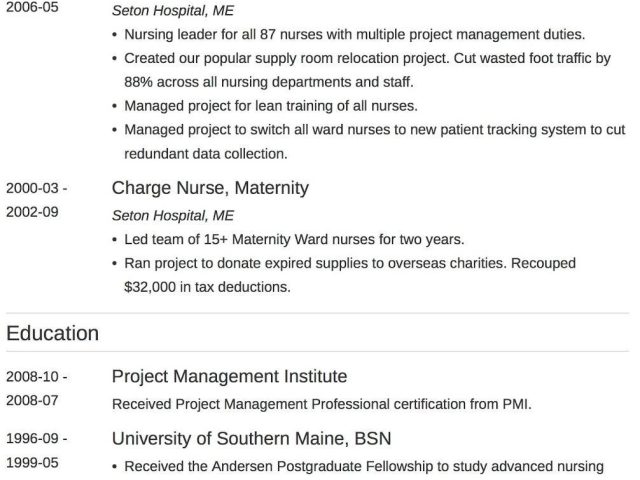Click the 2008-10 date in Education
Screen dimensions: 640x480
coord(37,377)
